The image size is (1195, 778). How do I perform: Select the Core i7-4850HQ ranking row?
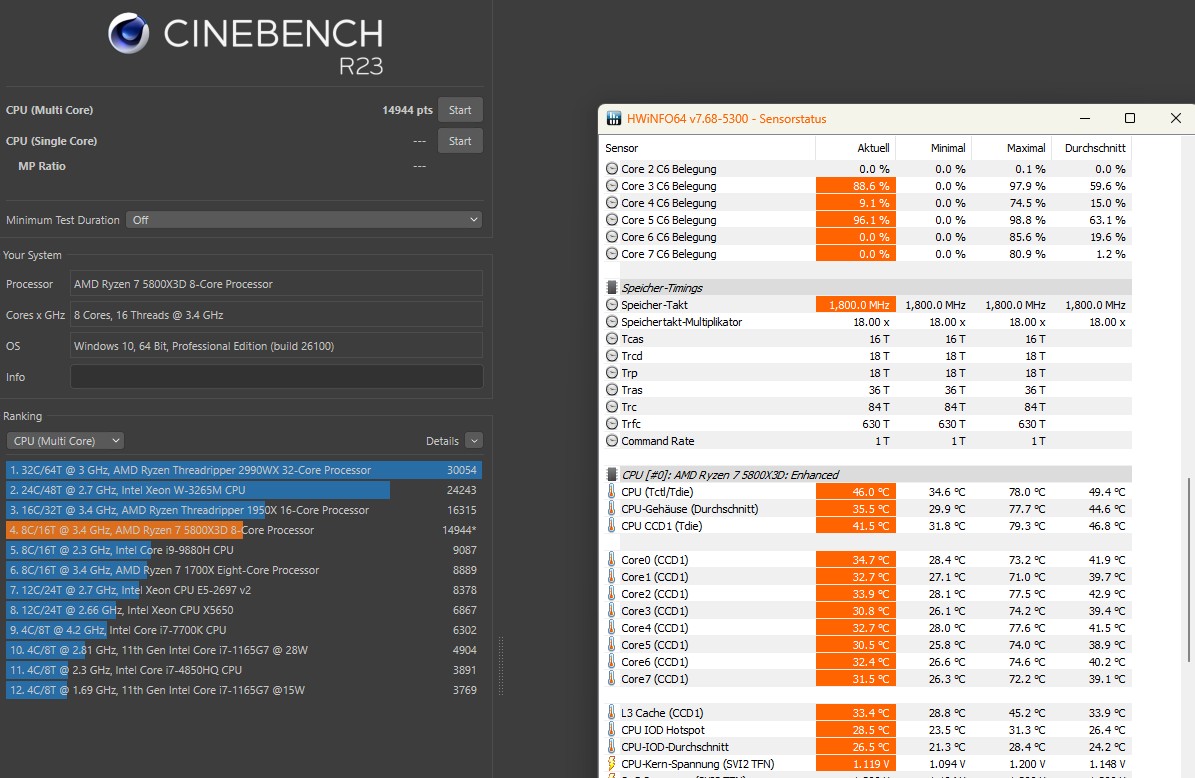(244, 670)
